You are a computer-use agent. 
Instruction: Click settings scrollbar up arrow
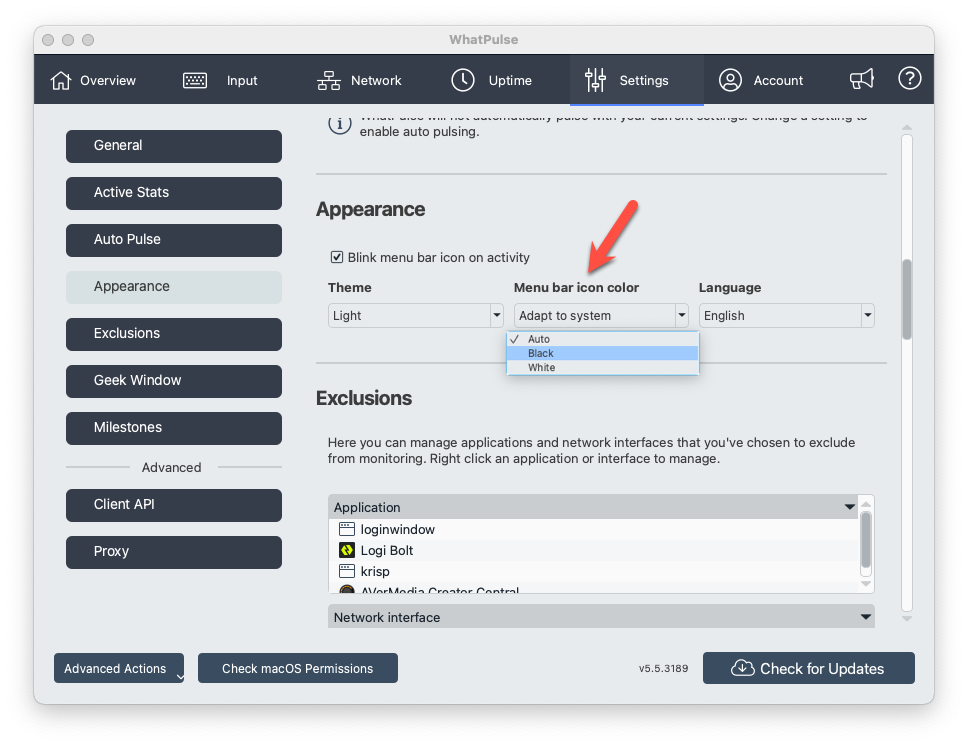click(907, 127)
